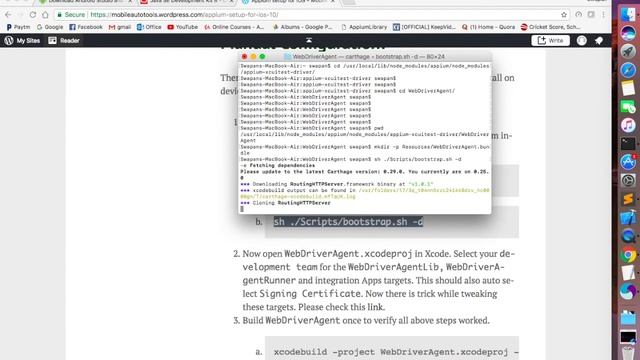
Task: Maximize the Terminal window with green button
Action: [x=262, y=57]
